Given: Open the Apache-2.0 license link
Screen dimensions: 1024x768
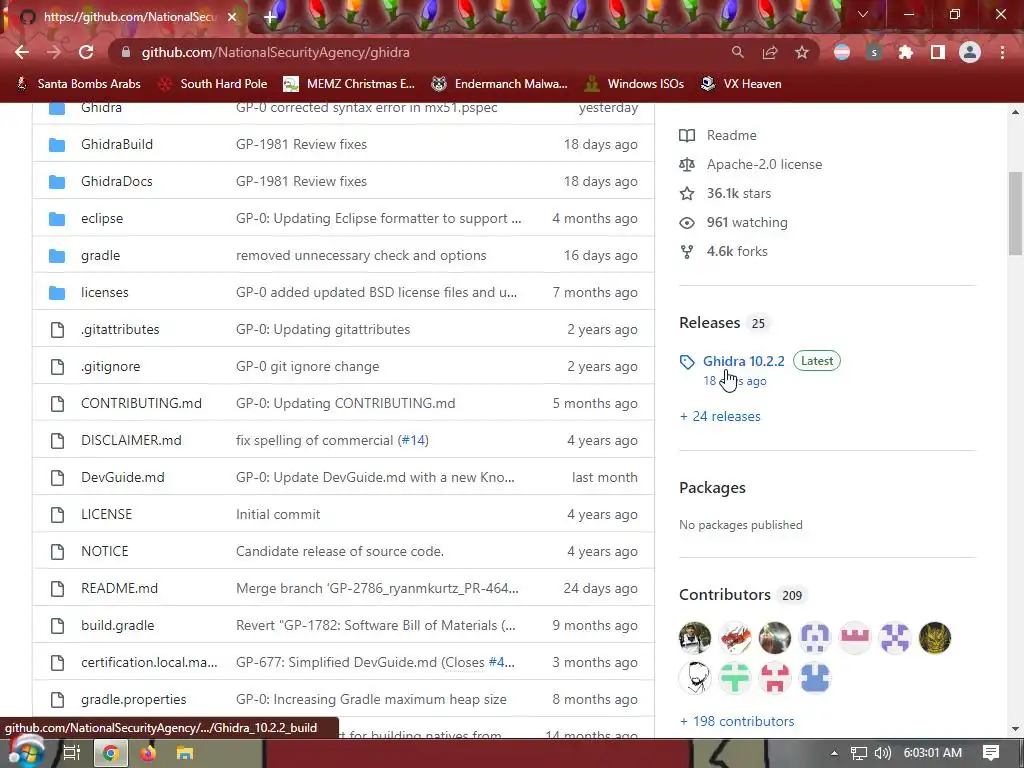Looking at the screenshot, I should (x=764, y=165).
